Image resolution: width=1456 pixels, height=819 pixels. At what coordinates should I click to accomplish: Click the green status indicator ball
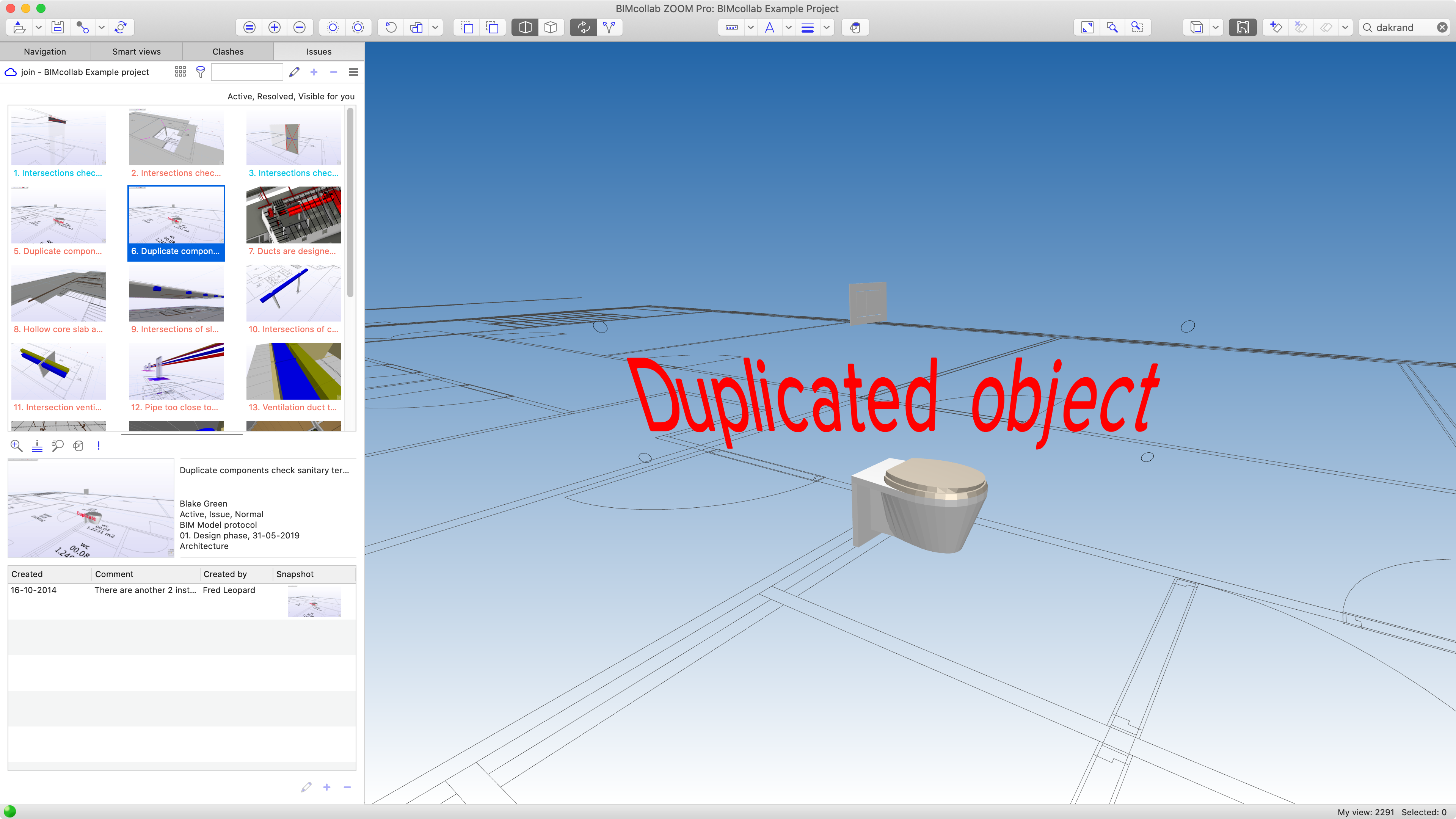[x=9, y=811]
